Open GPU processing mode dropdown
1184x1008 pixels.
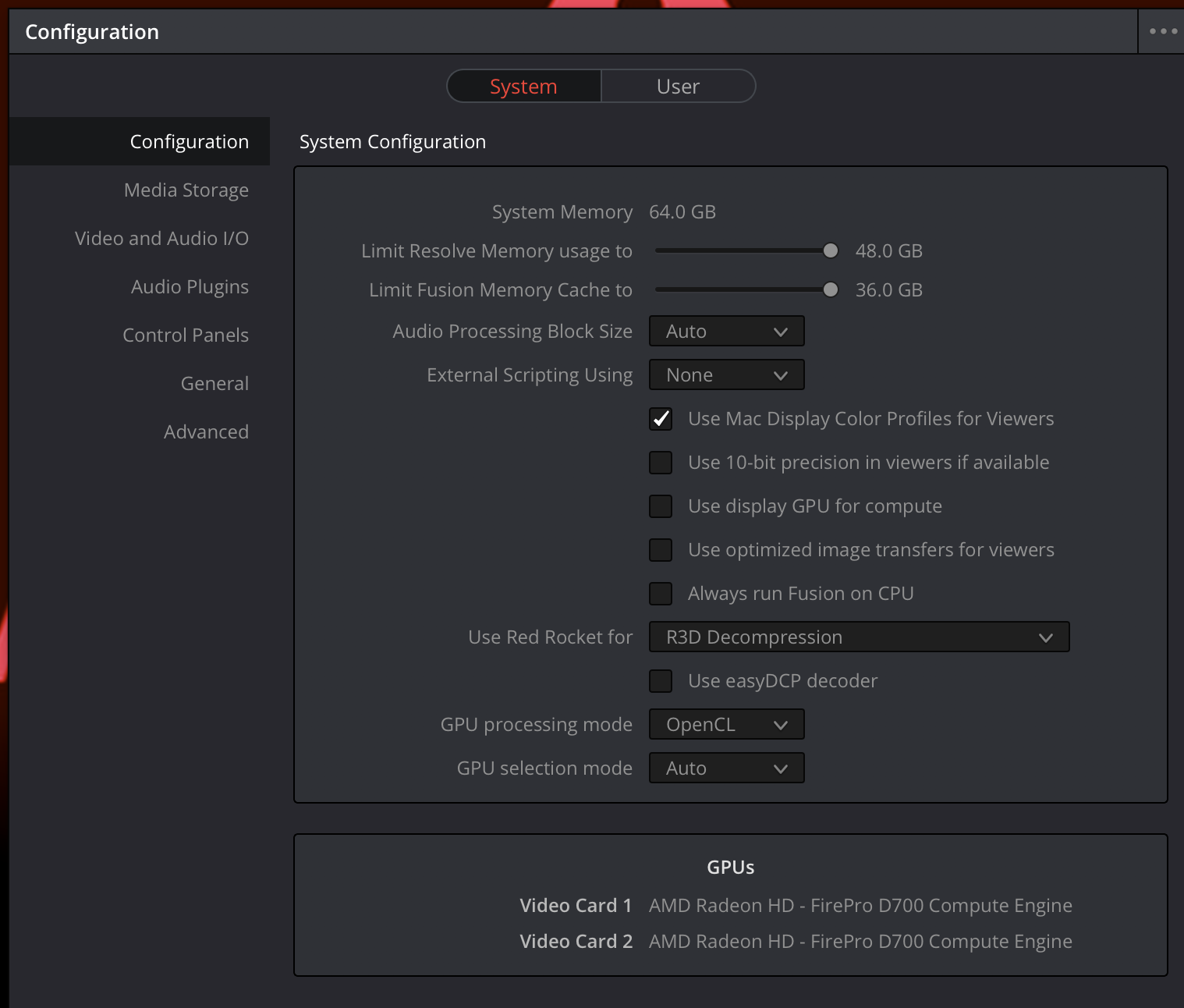tap(726, 724)
